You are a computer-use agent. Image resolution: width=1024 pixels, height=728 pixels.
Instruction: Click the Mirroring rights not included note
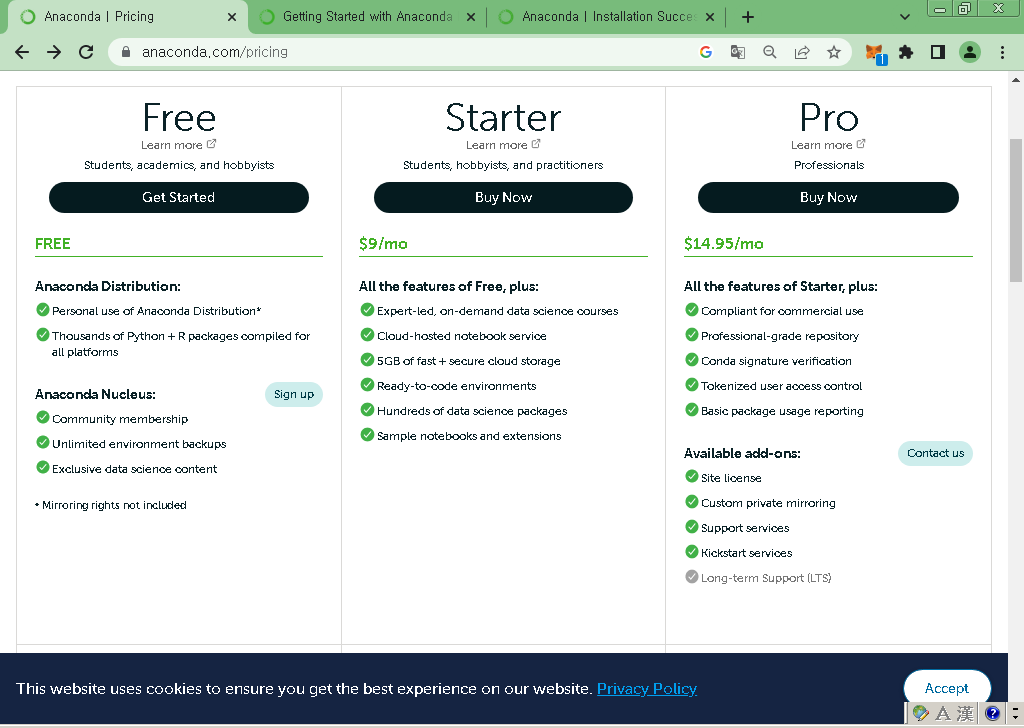(110, 505)
